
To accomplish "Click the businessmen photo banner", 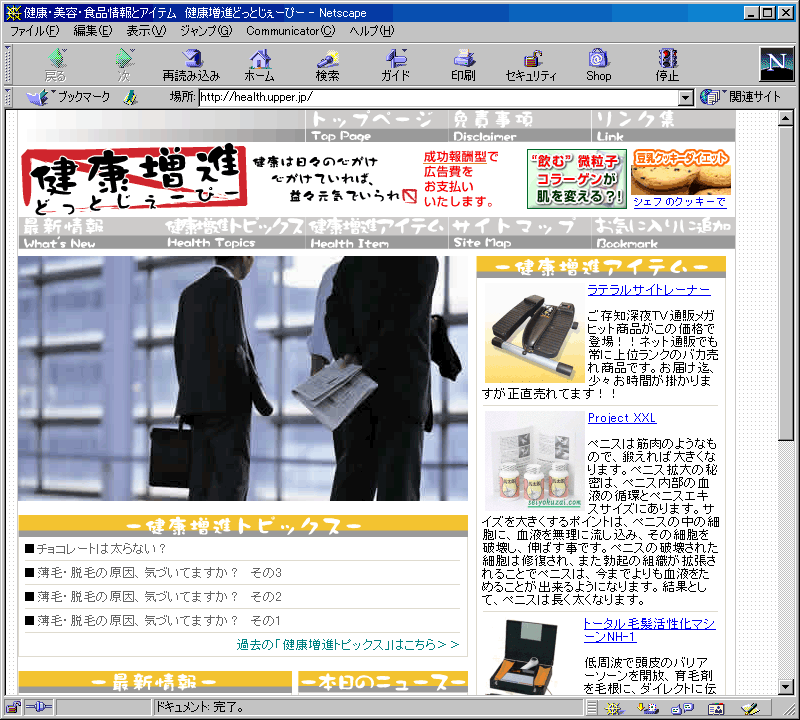I will coord(243,378).
